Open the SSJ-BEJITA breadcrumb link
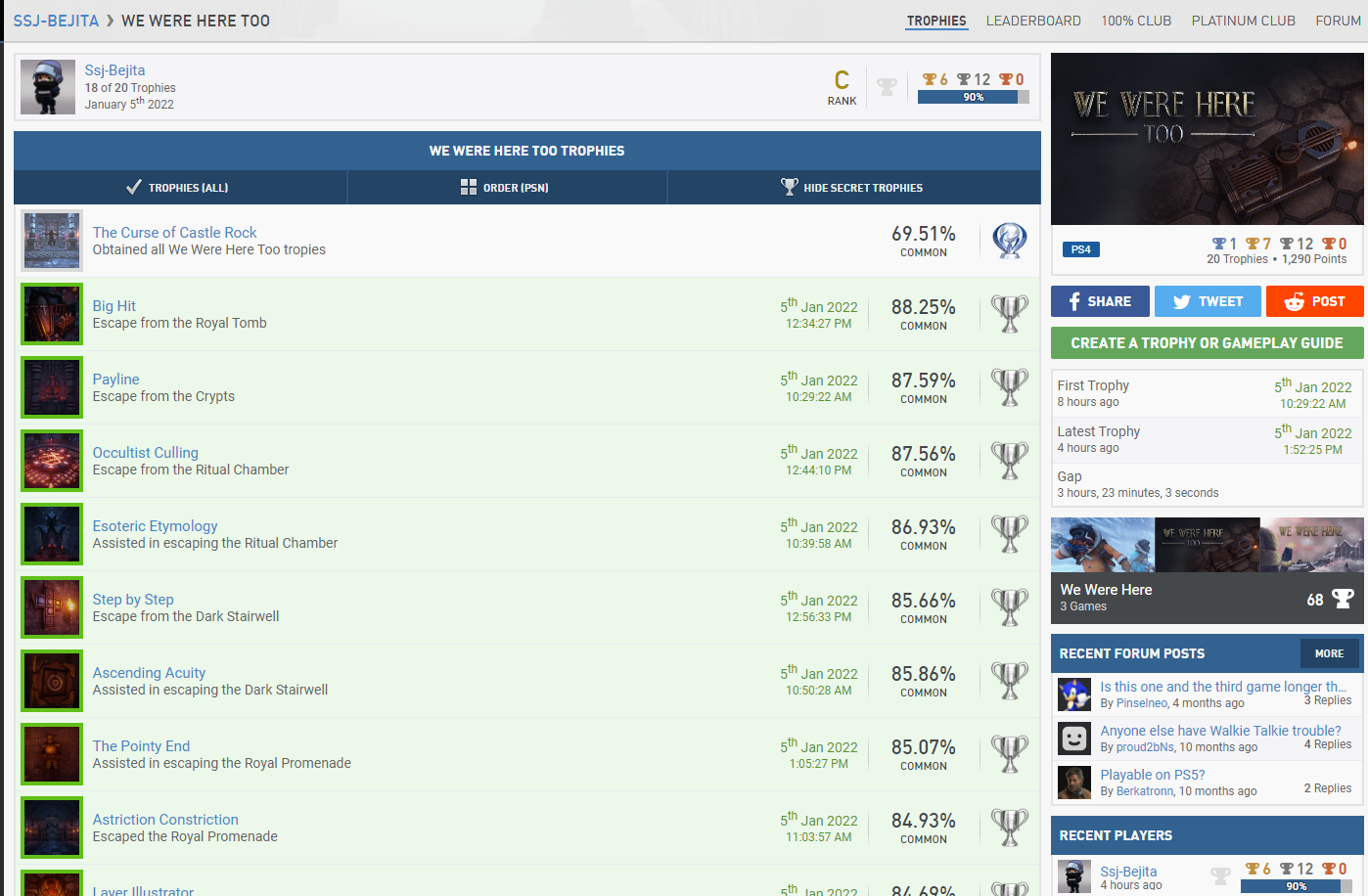The image size is (1368, 896). click(56, 21)
